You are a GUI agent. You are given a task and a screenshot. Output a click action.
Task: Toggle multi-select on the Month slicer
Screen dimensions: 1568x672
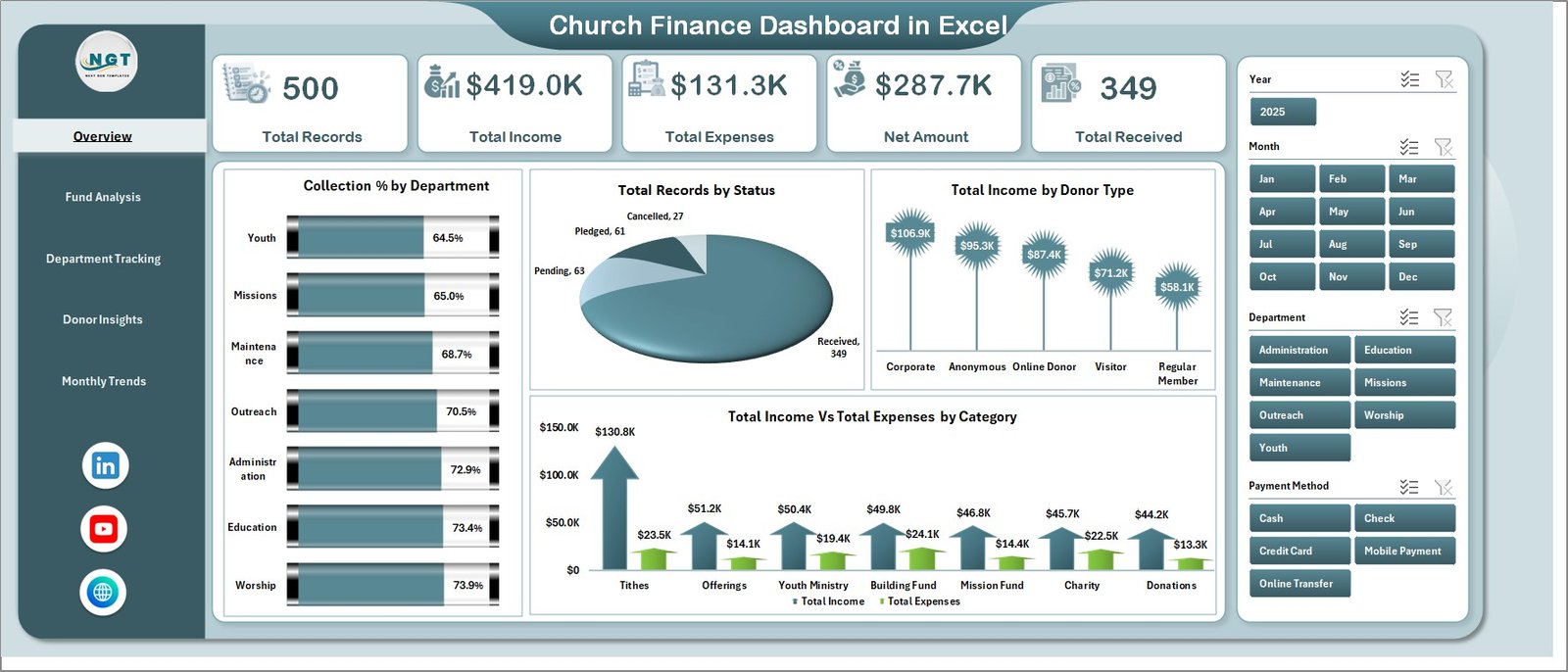coord(1409,147)
